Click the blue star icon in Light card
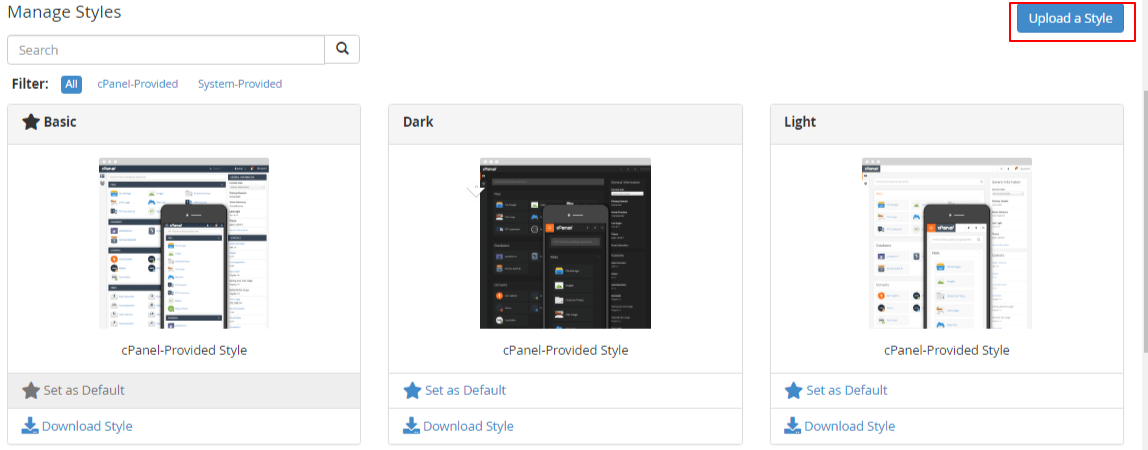The image size is (1148, 450). (x=794, y=391)
